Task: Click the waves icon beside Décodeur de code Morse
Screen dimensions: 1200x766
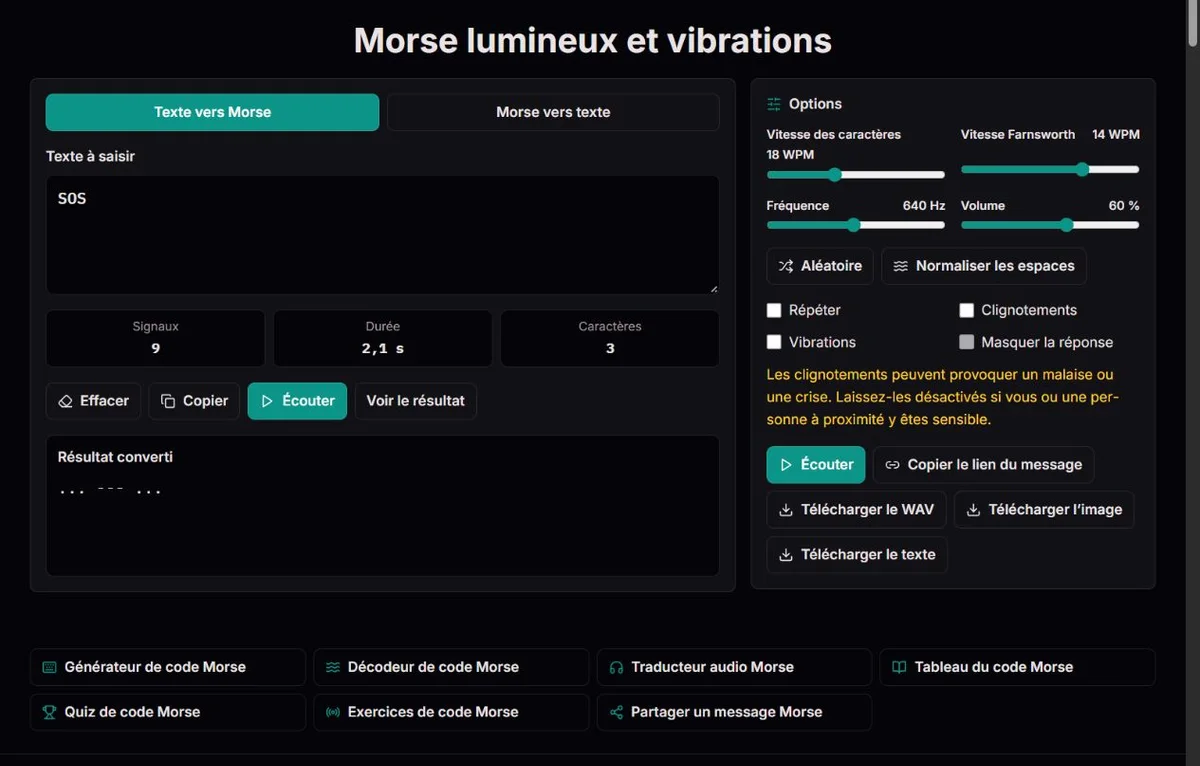Action: 333,667
